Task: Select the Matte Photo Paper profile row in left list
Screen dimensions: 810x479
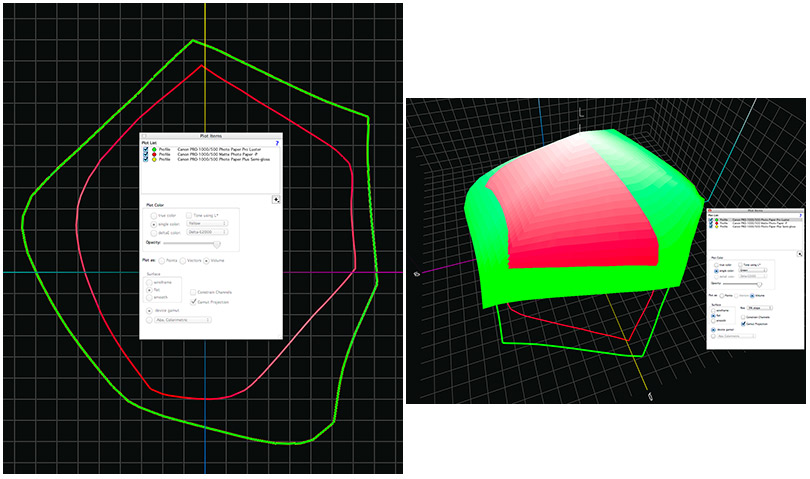Action: click(215, 154)
